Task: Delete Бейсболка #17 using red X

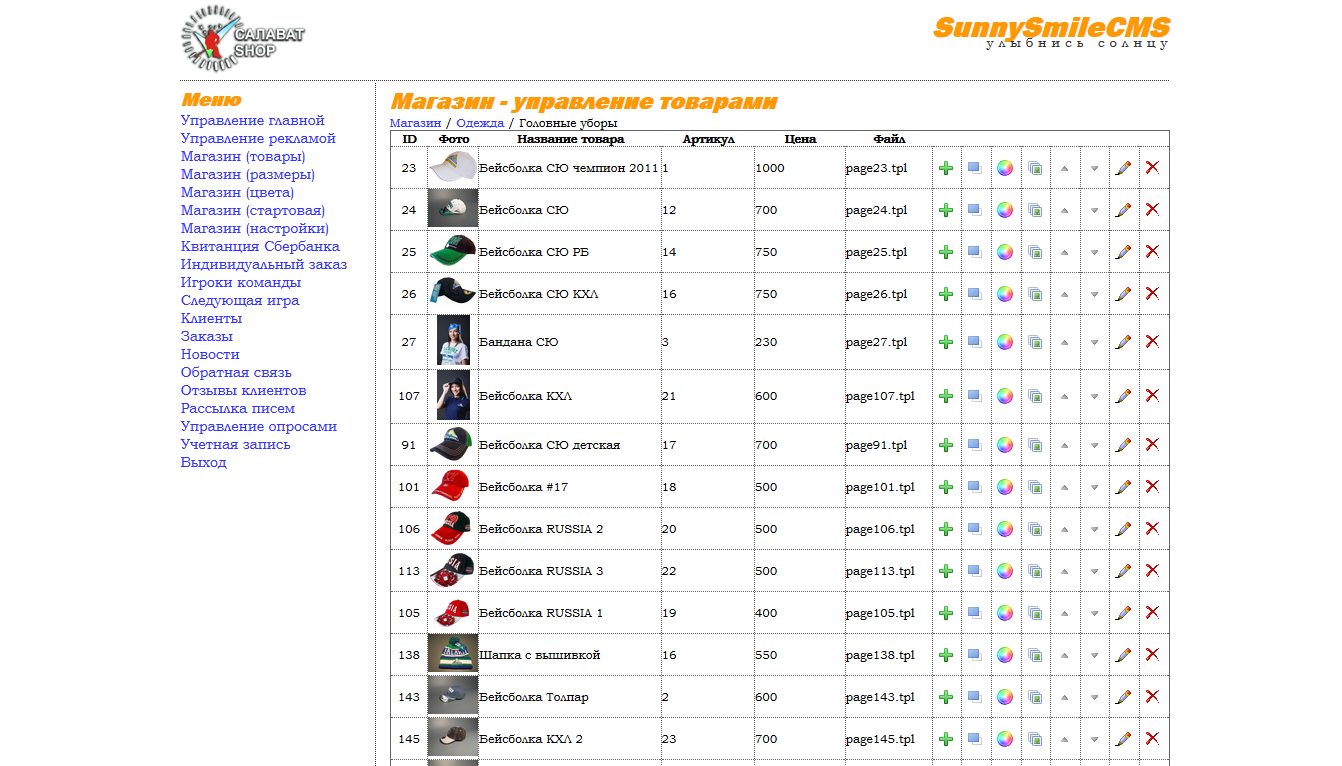Action: coord(1152,487)
